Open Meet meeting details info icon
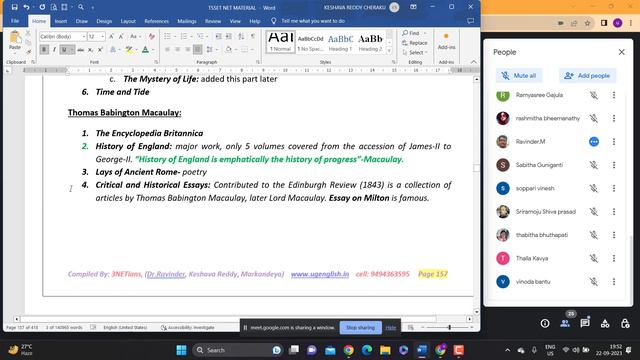640x360 pixels. tap(545, 323)
